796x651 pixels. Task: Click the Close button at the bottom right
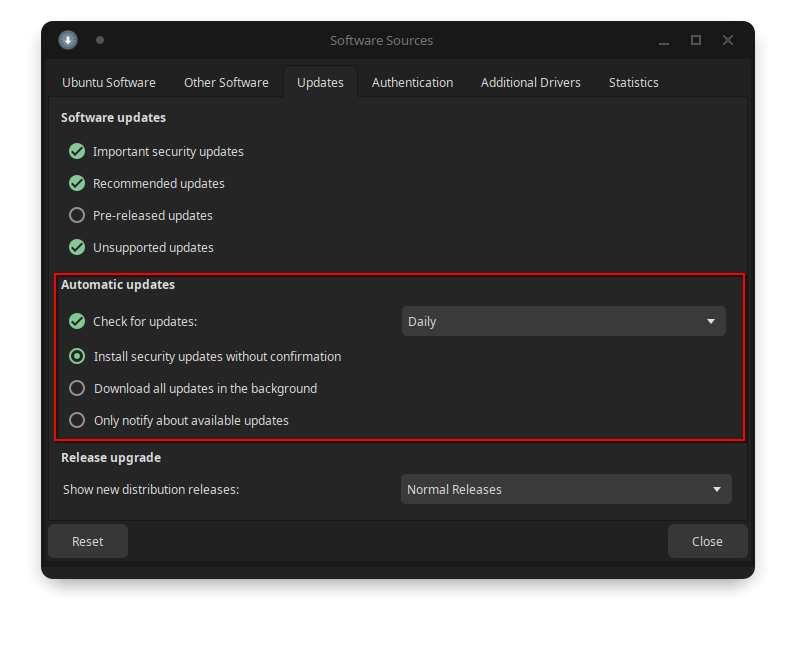click(707, 541)
